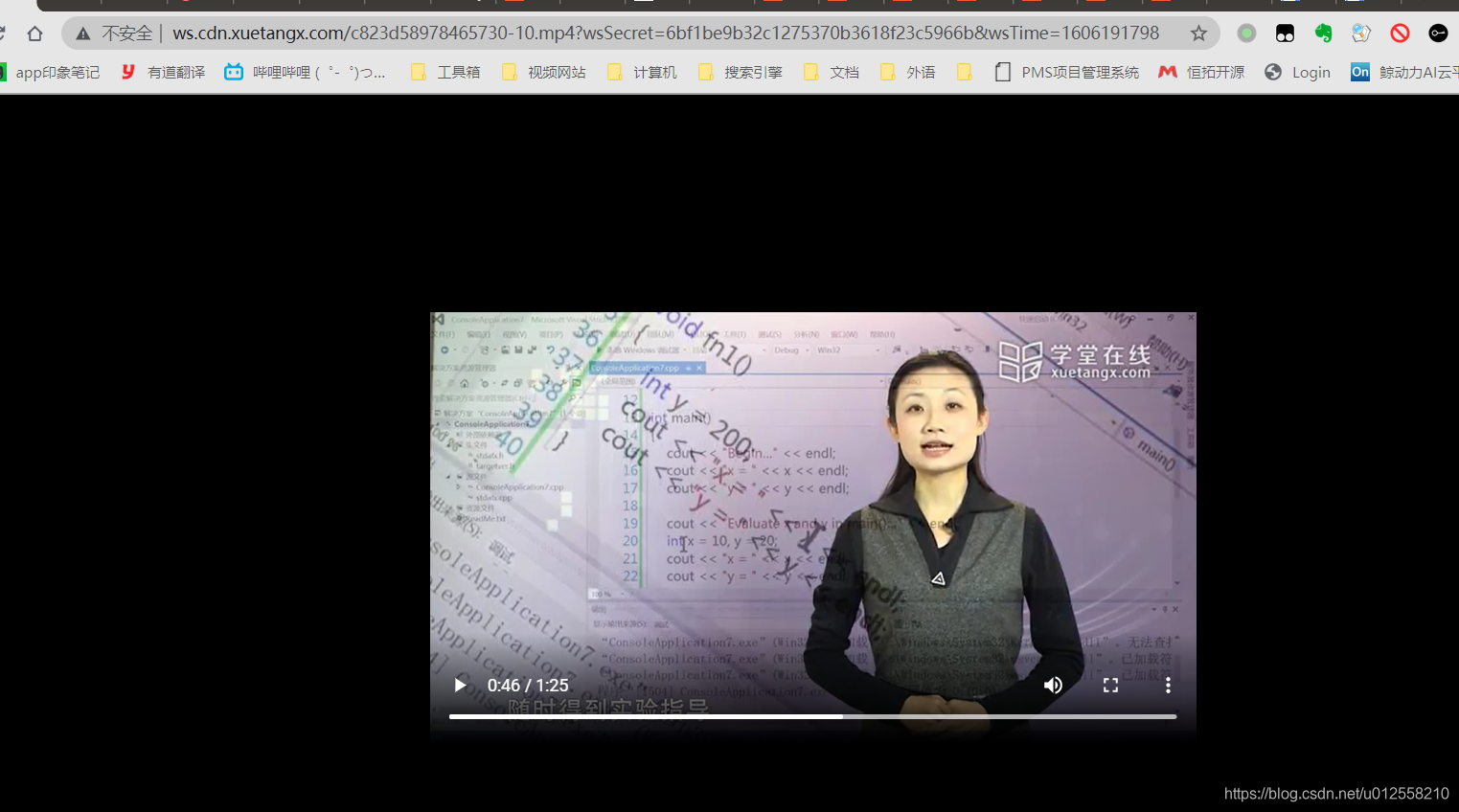The width and height of the screenshot is (1459, 812).
Task: Seek on the video progress bar
Action: [x=812, y=716]
